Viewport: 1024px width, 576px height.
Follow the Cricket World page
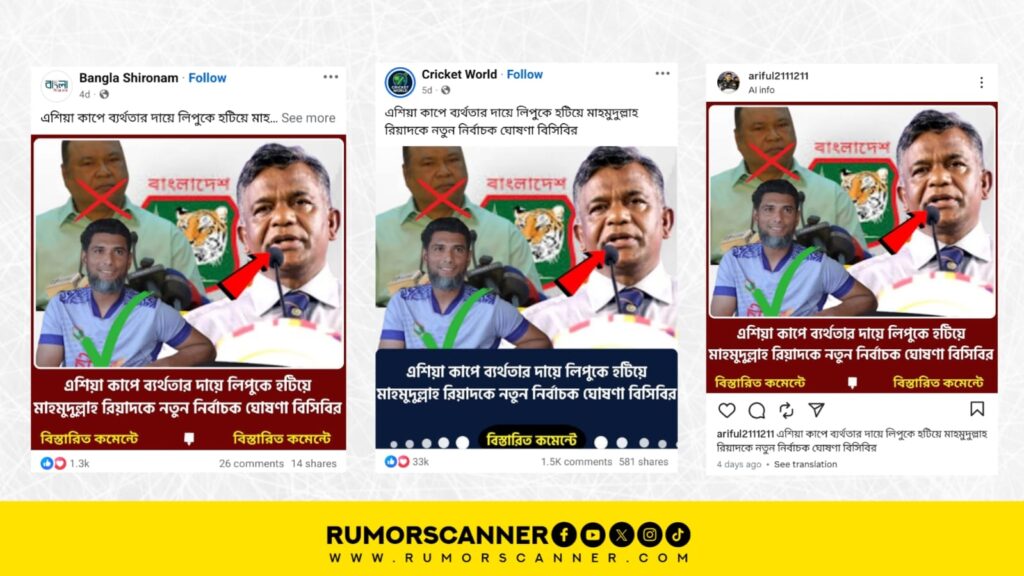(x=524, y=74)
